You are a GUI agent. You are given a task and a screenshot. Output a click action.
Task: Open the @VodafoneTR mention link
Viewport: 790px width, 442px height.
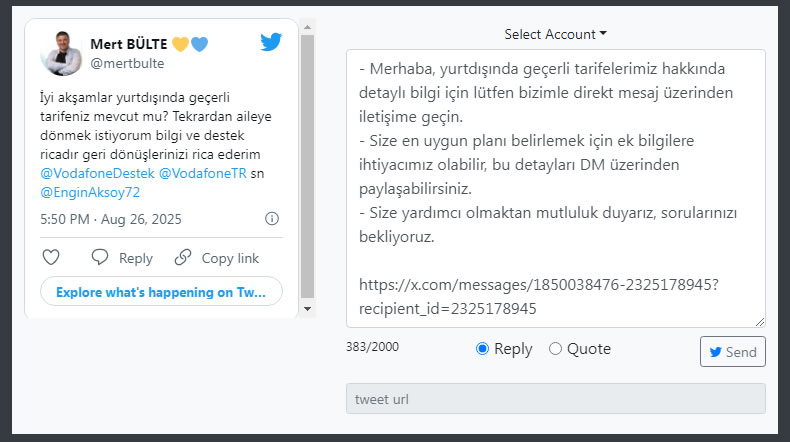point(202,174)
